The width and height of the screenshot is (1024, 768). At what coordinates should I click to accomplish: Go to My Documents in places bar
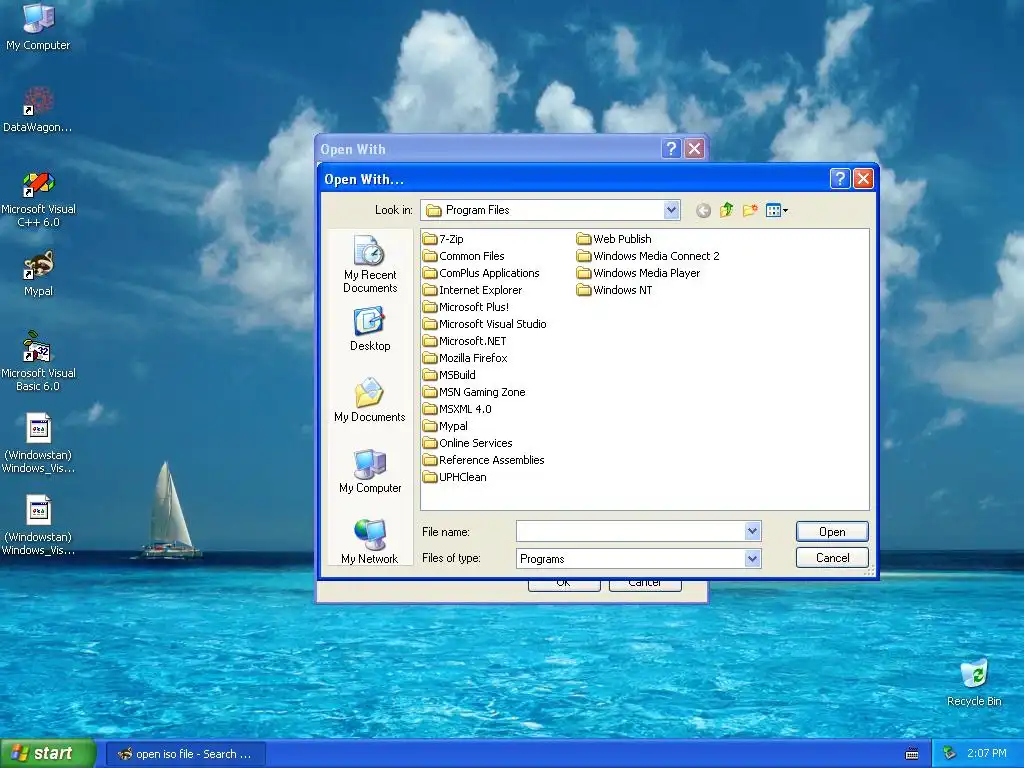click(x=370, y=400)
